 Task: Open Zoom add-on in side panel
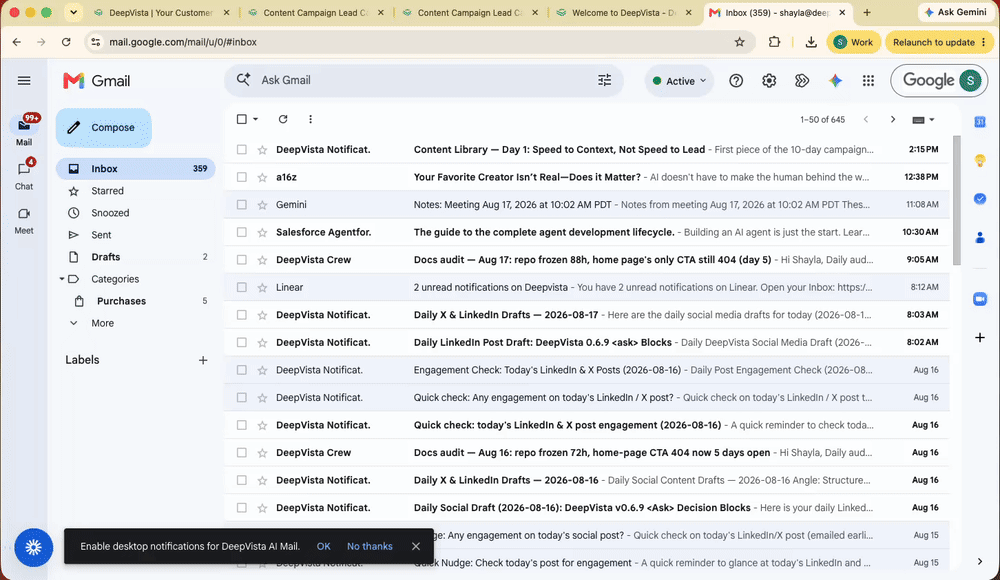pos(980,299)
